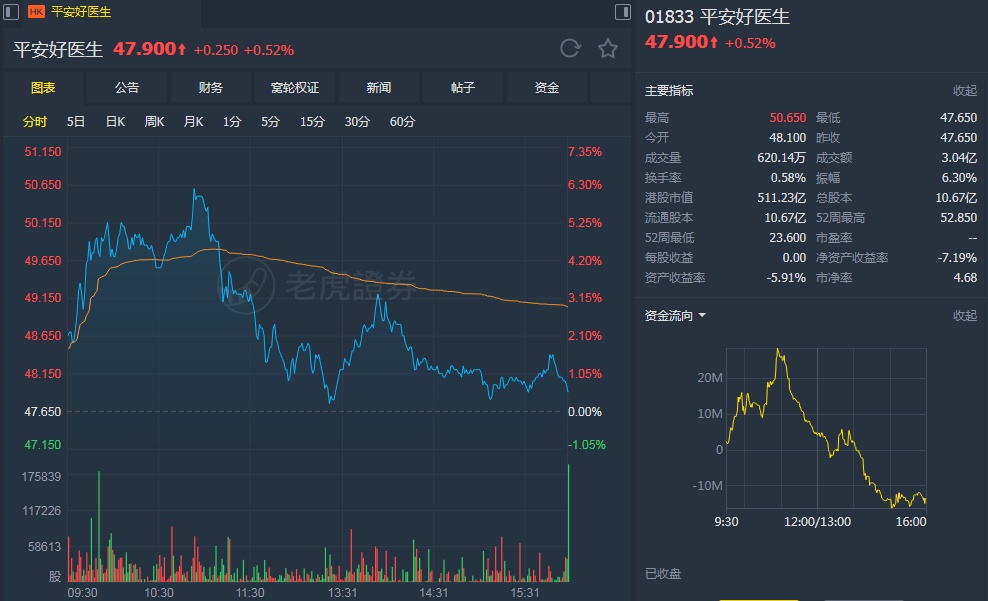Select the 日K chart period
This screenshot has height=601, width=988.
tap(115, 122)
